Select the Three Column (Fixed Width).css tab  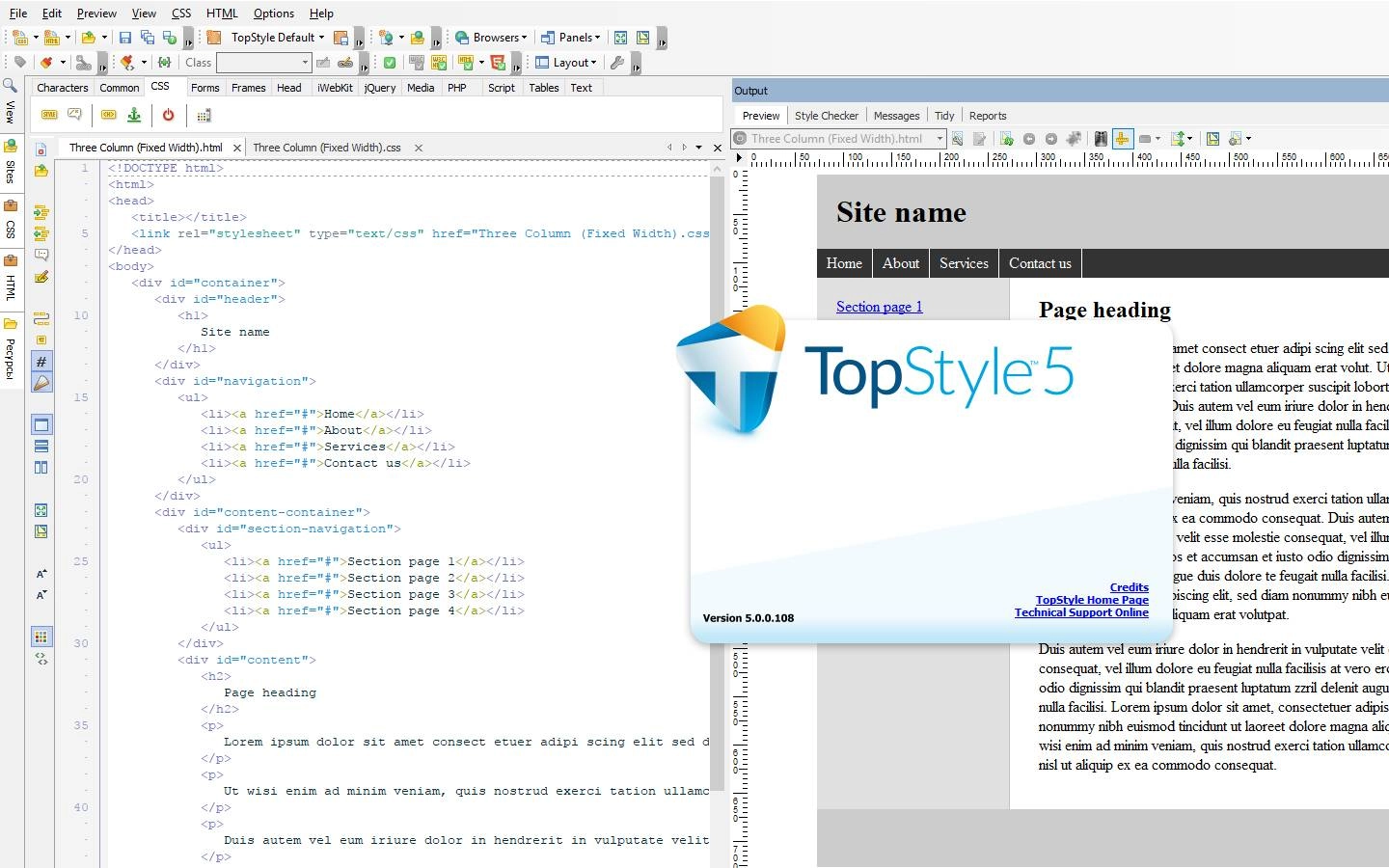(327, 148)
